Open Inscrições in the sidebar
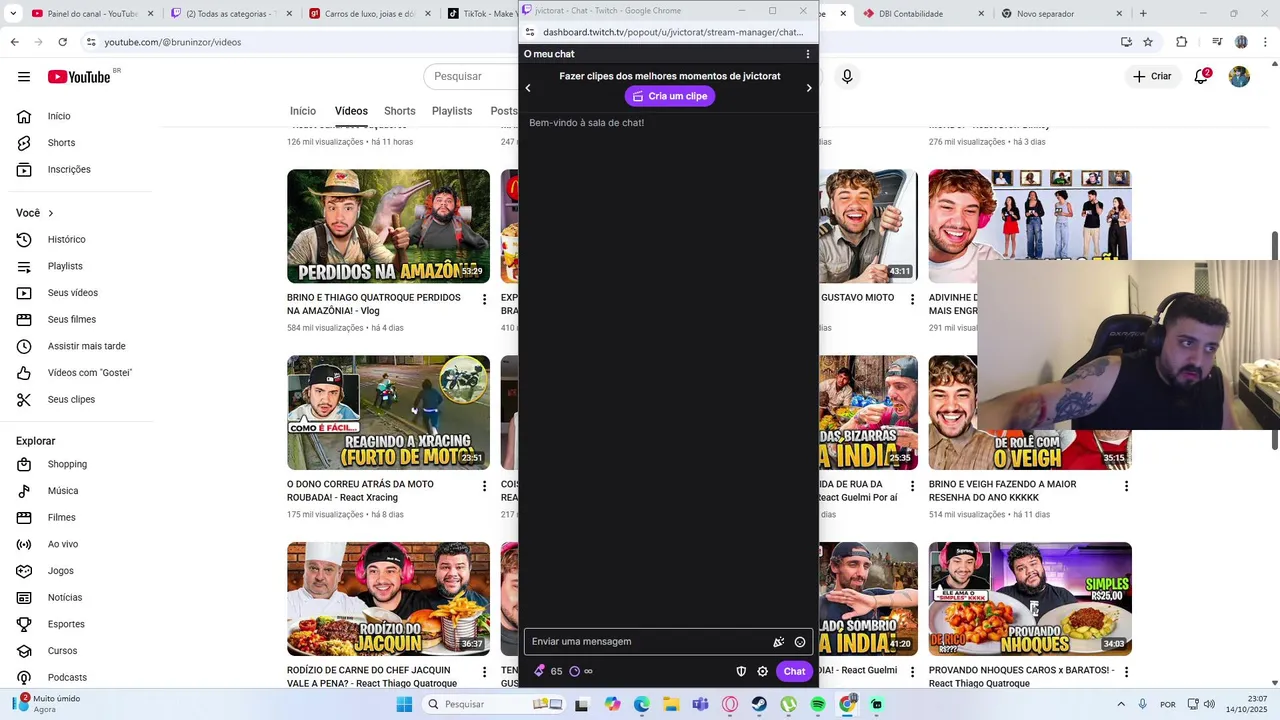1280x720 pixels. (x=69, y=169)
